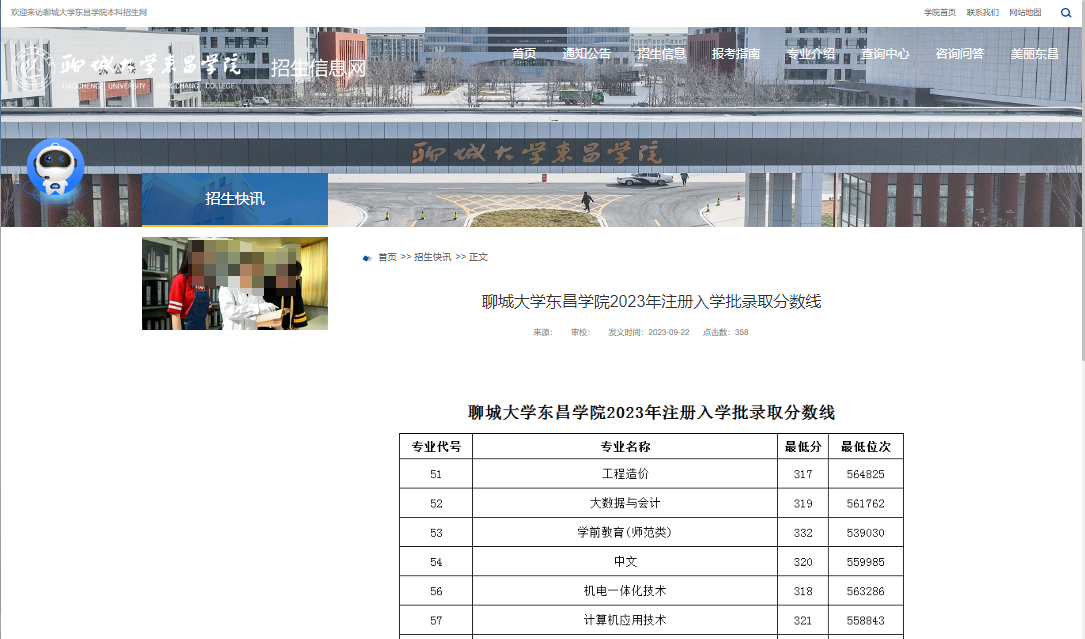Click 首页 in the breadcrumb

pos(388,257)
